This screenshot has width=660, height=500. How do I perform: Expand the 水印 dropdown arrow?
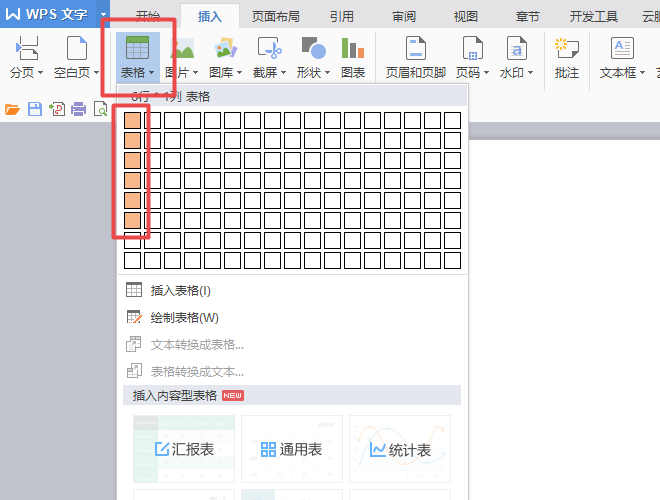click(530, 73)
